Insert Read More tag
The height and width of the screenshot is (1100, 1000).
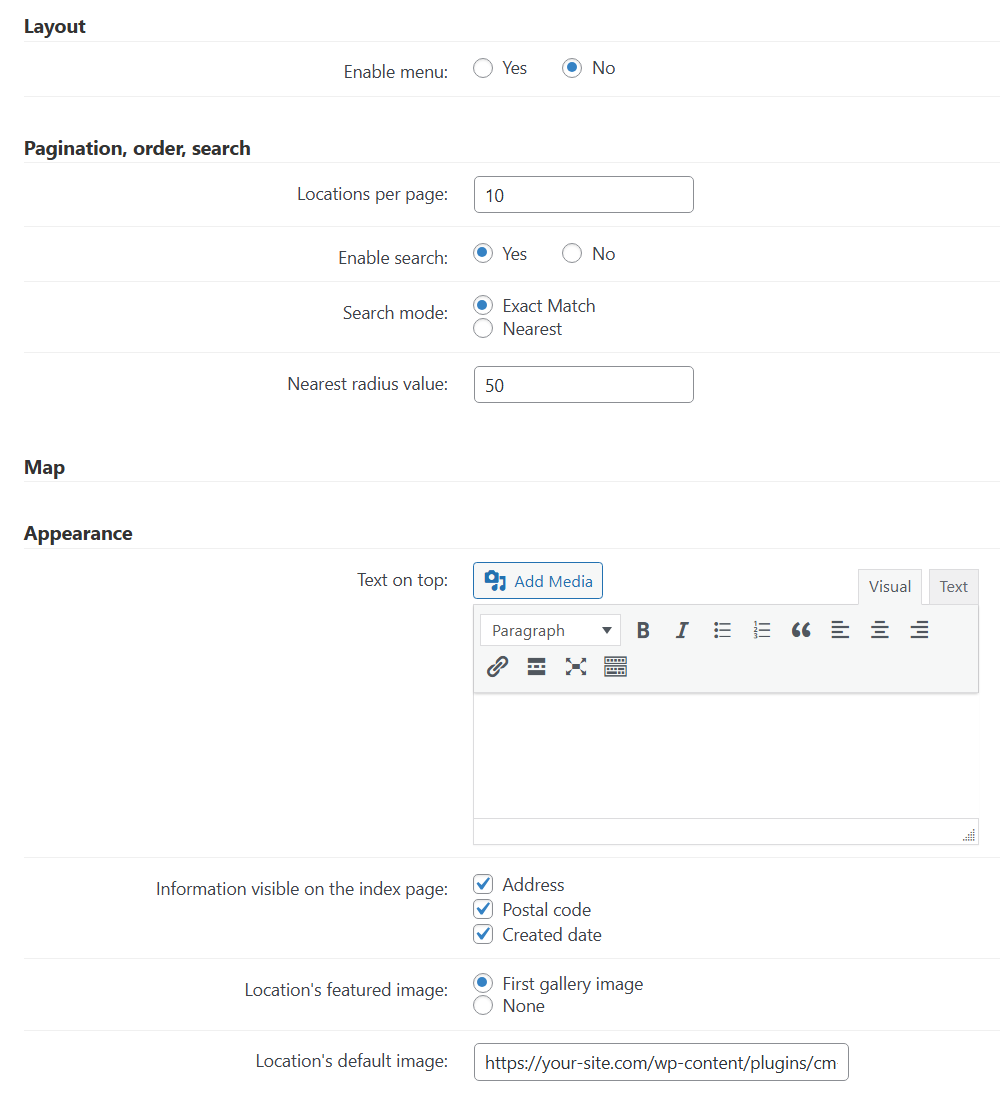tap(537, 666)
